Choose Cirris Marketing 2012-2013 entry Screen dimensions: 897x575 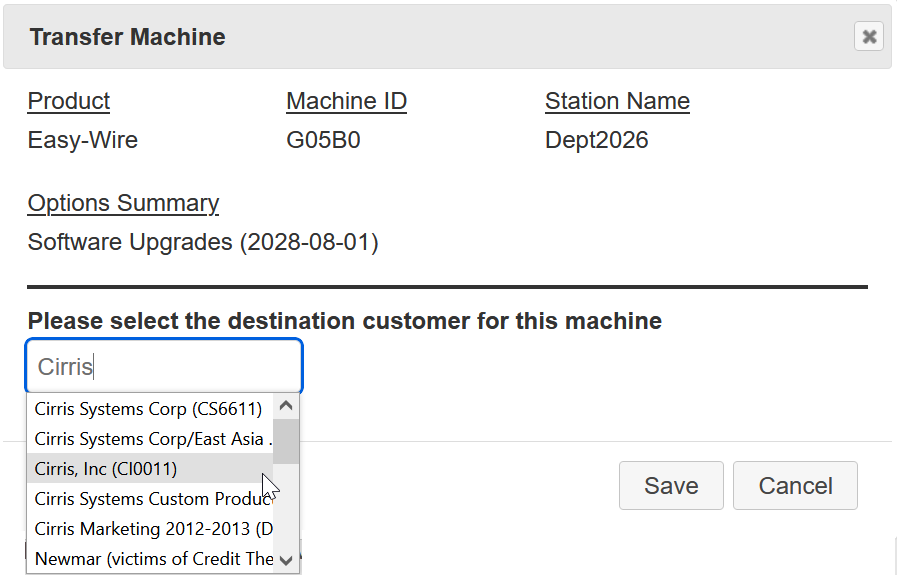[150, 528]
